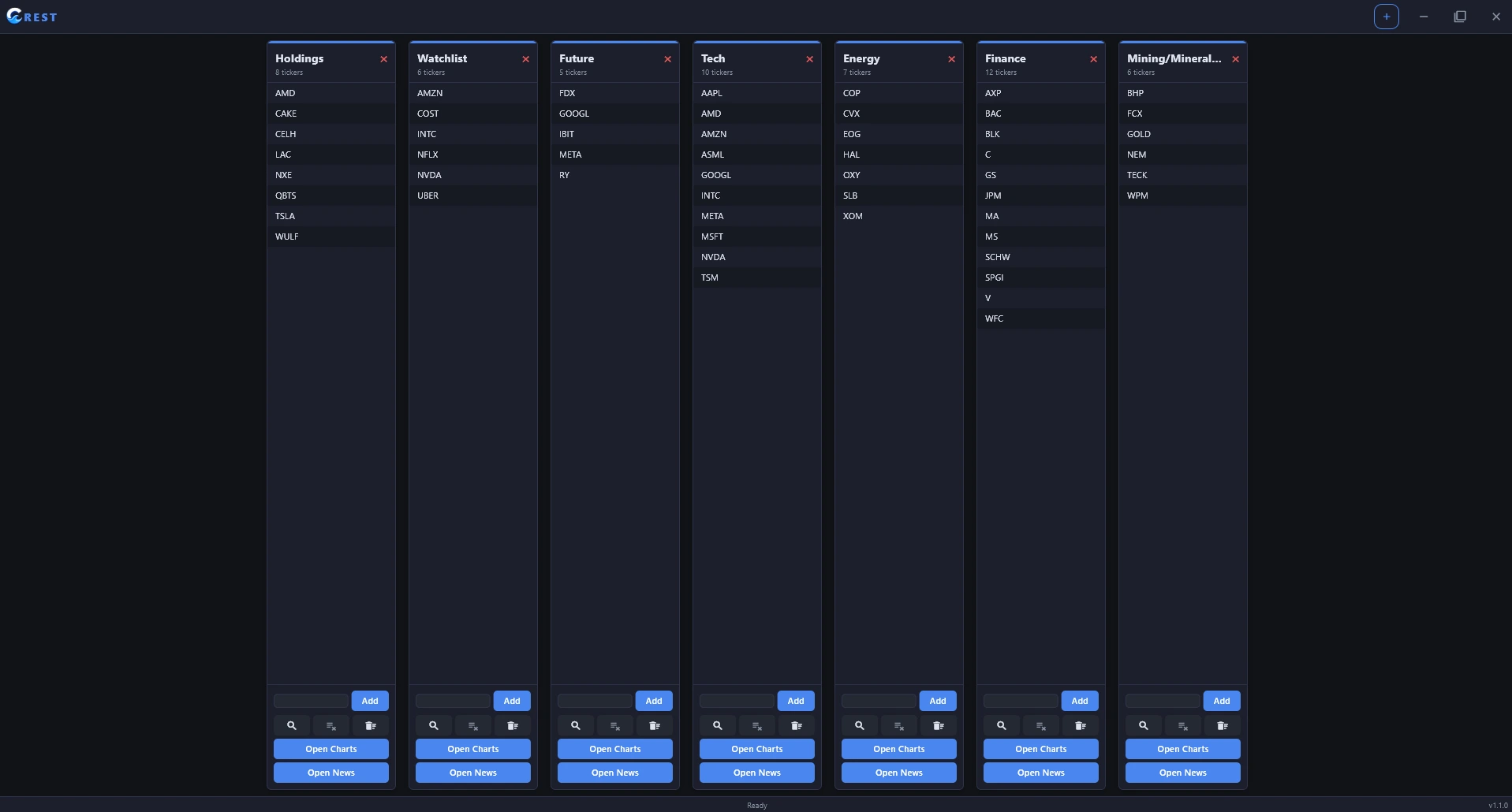Screen dimensions: 1512x812
Task: Open Charts for the Mining/Minerals list
Action: 1183,749
